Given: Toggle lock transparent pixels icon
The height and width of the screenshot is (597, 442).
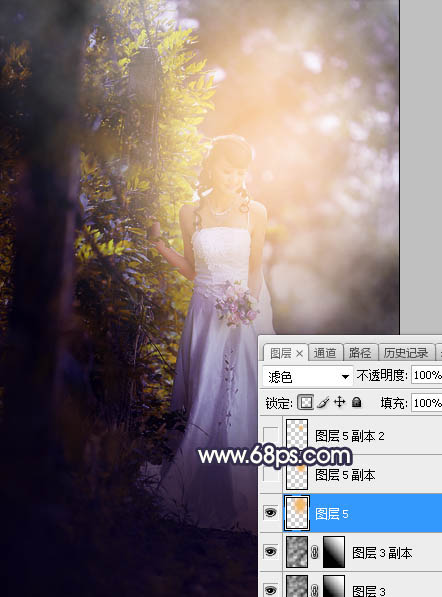Looking at the screenshot, I should pyautogui.click(x=306, y=402).
